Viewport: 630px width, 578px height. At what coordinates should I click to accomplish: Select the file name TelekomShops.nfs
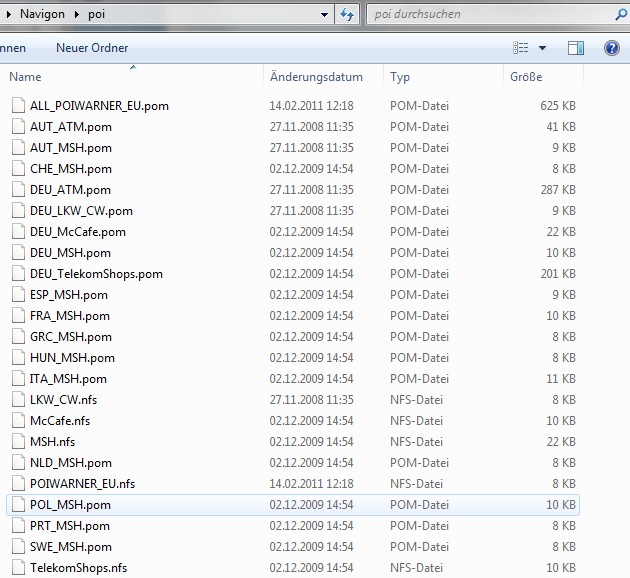(x=78, y=568)
